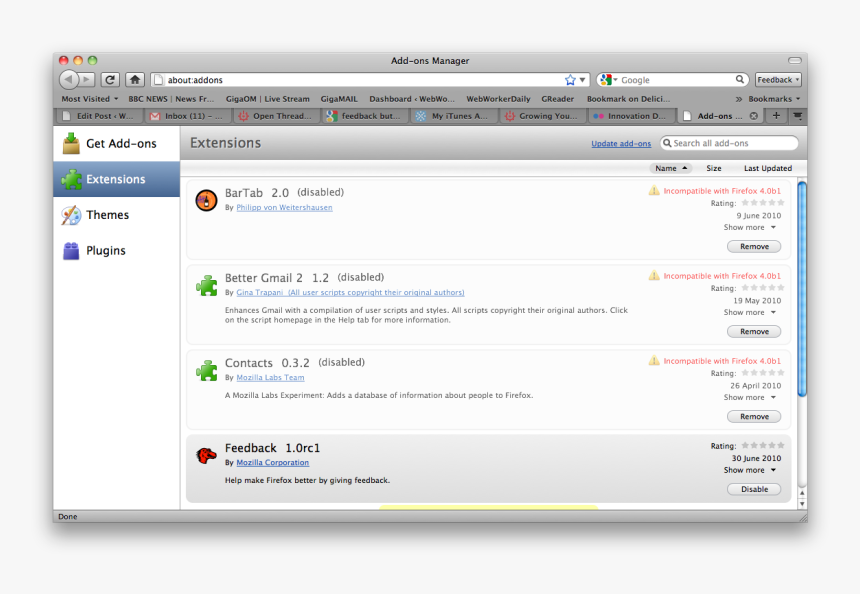Open the Mozilla Corporation author link
This screenshot has height=594, width=860.
point(273,462)
